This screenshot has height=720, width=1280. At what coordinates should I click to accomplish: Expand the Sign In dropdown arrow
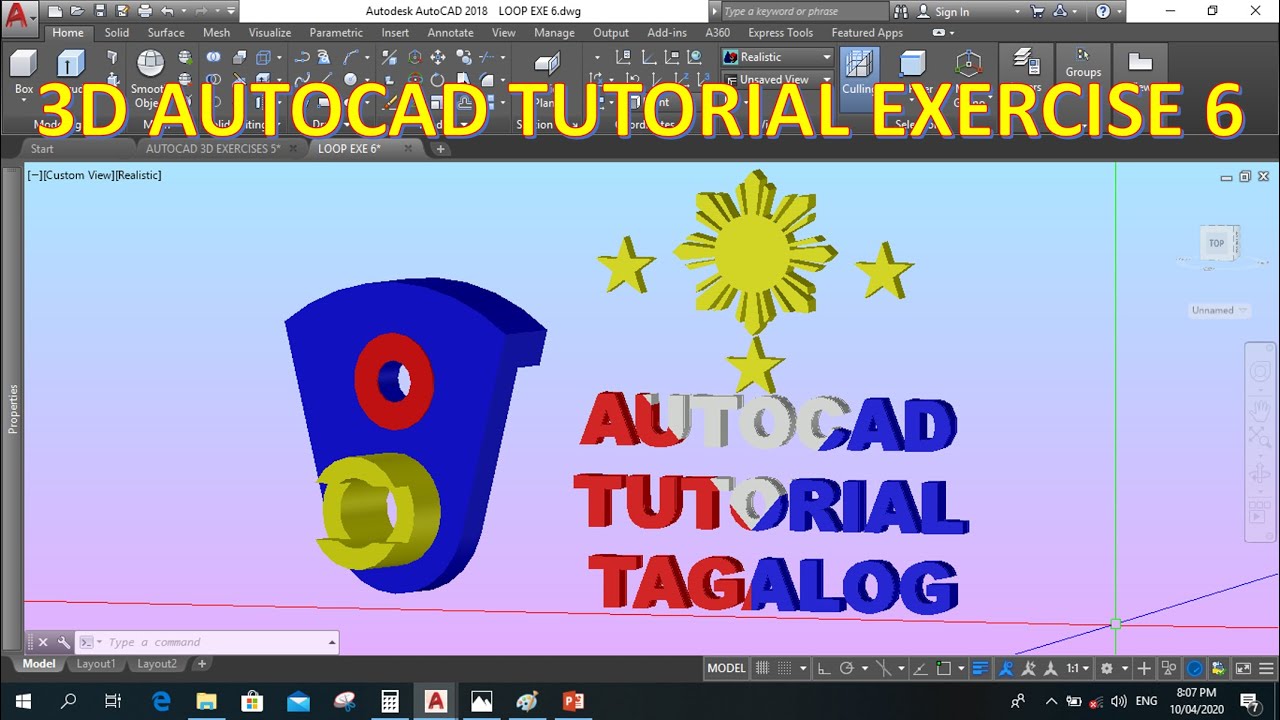coord(1017,12)
